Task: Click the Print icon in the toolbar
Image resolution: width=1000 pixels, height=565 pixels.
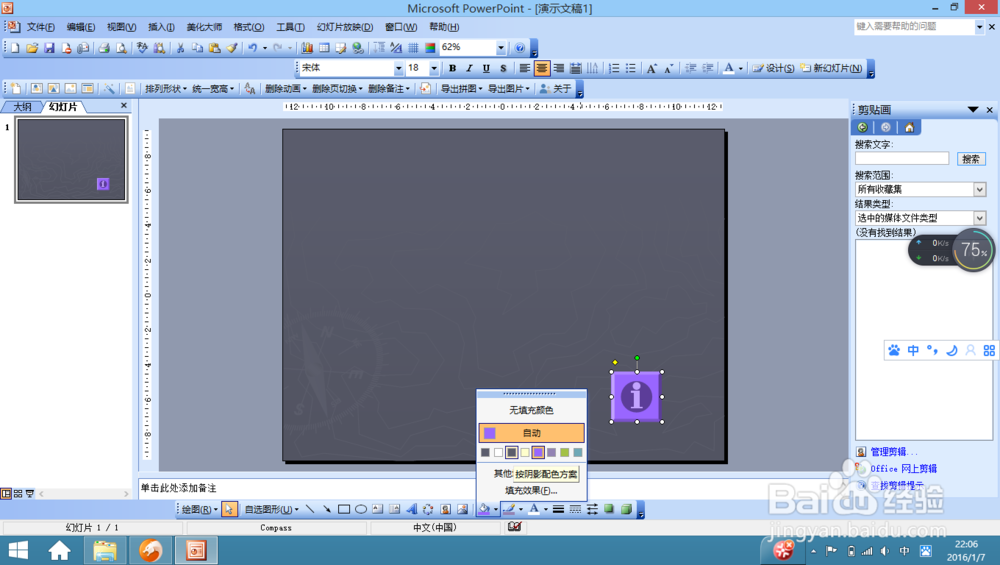Action: pyautogui.click(x=104, y=48)
